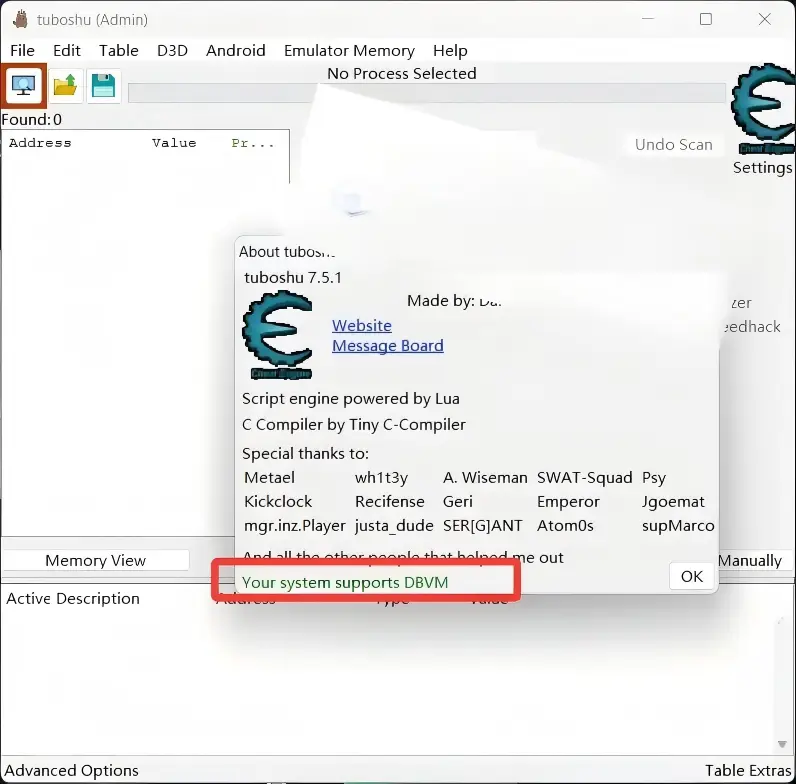This screenshot has height=784, width=796.
Task: Open Advanced Options at bottom left
Action: [72, 770]
